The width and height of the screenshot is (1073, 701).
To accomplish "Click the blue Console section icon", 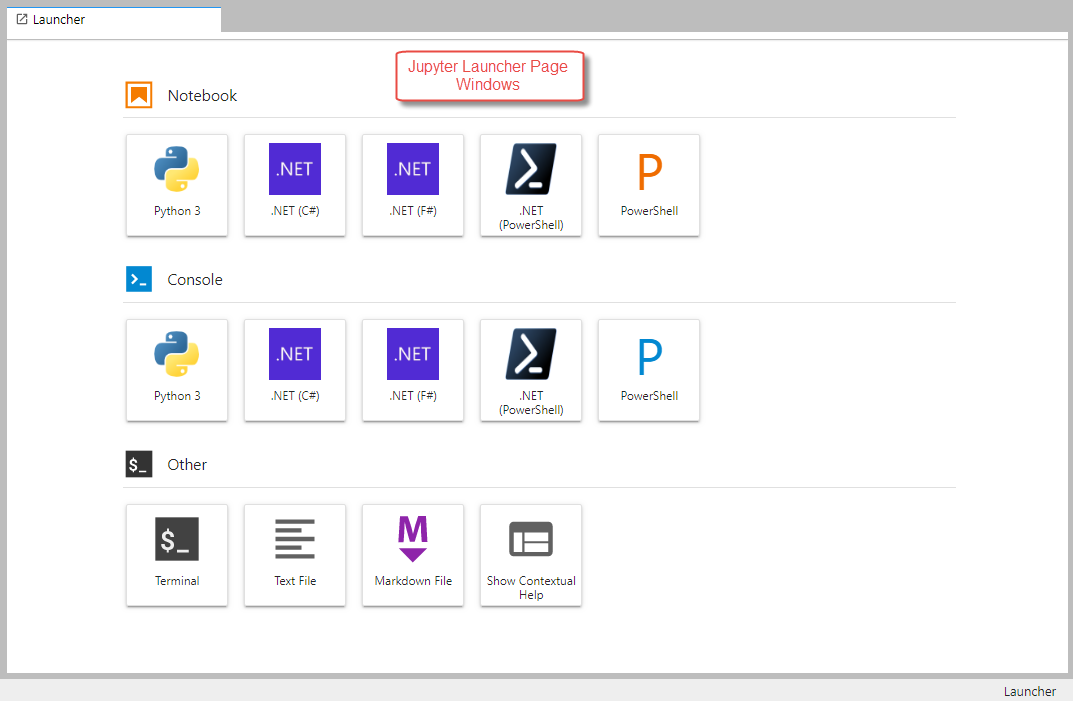I will 139,279.
